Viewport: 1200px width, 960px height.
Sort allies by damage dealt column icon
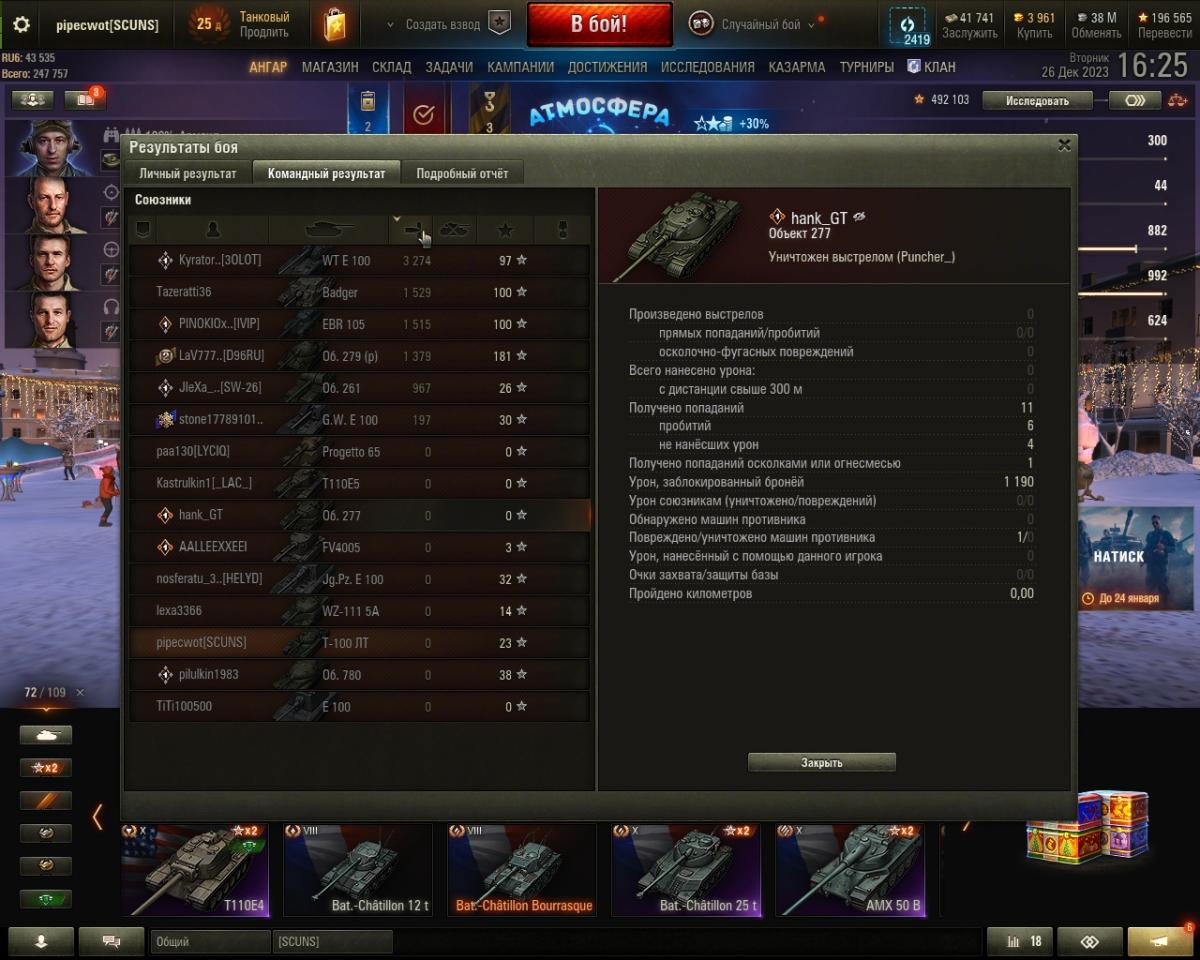[410, 230]
